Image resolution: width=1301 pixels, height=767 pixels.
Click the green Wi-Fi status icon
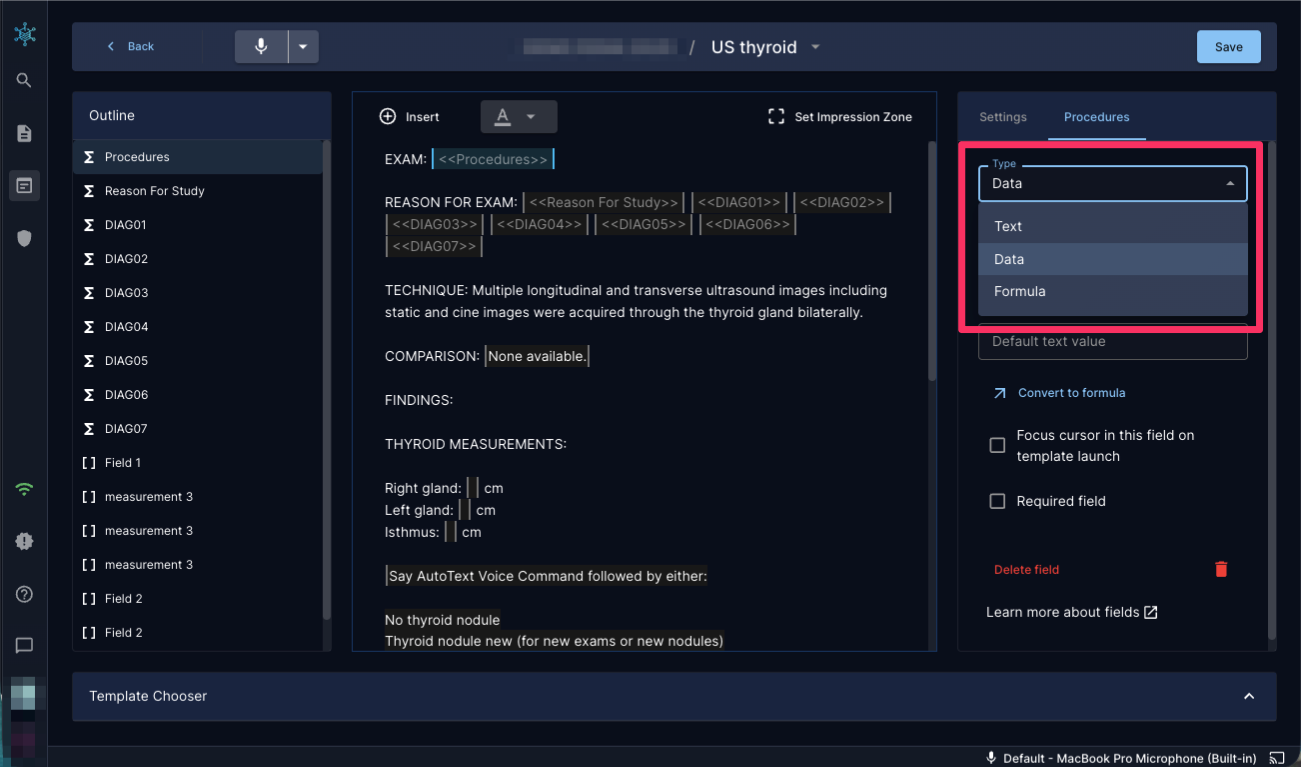click(24, 489)
